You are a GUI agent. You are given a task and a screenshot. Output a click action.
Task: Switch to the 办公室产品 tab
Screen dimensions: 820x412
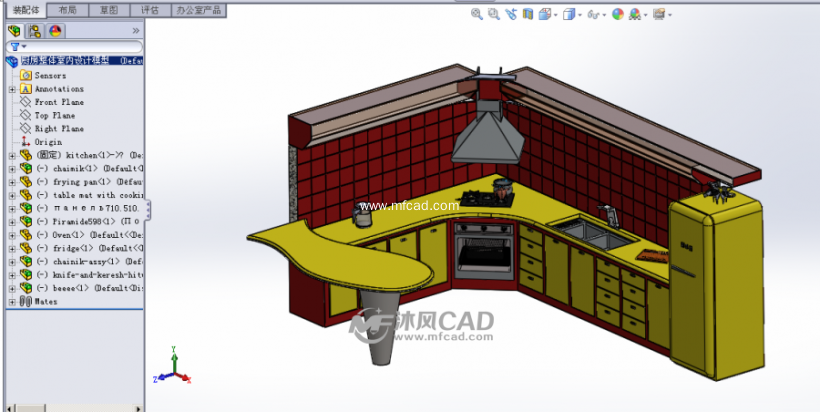click(199, 10)
